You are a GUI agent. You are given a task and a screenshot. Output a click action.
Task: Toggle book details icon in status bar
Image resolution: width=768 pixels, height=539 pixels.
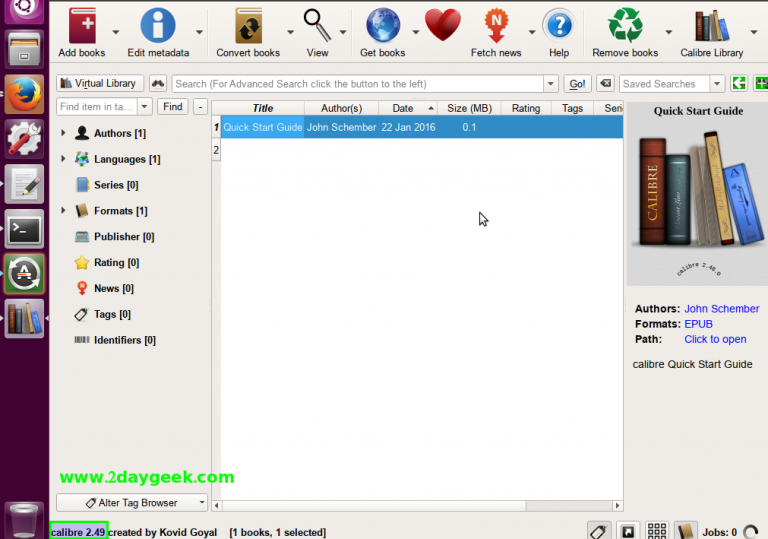tap(686, 531)
